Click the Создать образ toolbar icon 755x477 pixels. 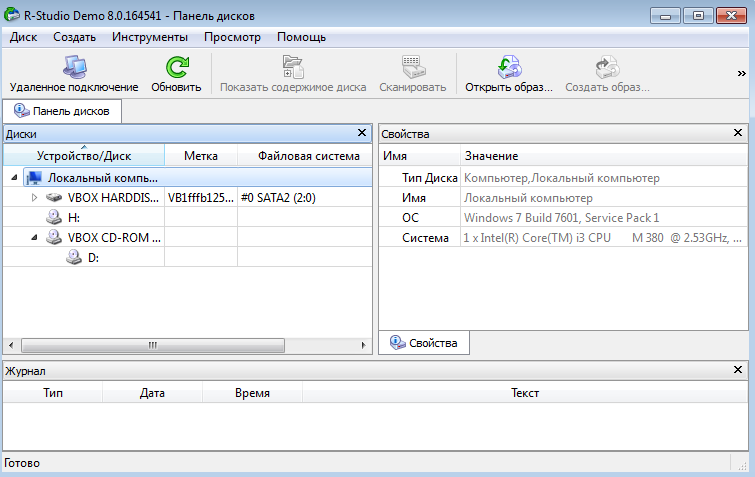click(607, 67)
